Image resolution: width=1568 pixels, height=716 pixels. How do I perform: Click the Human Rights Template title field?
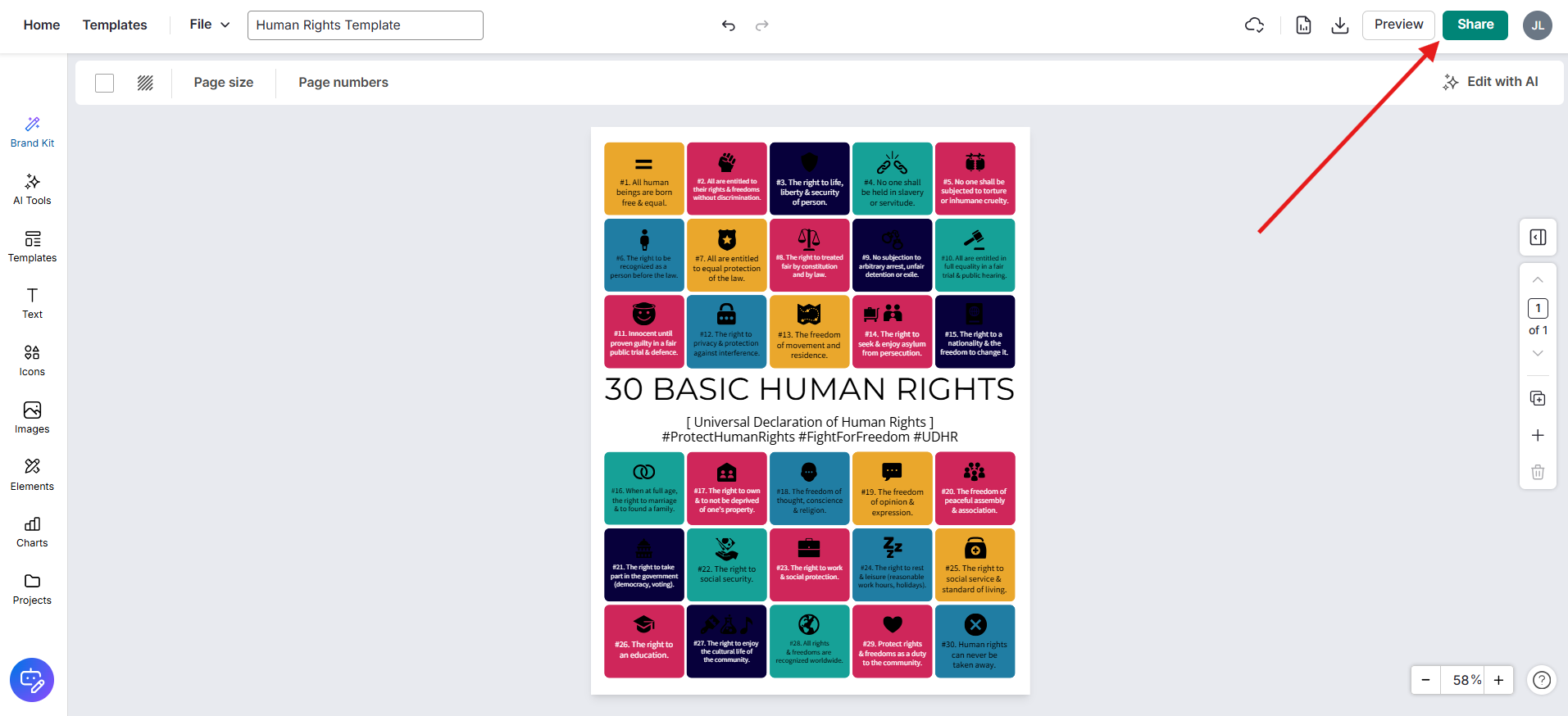365,25
